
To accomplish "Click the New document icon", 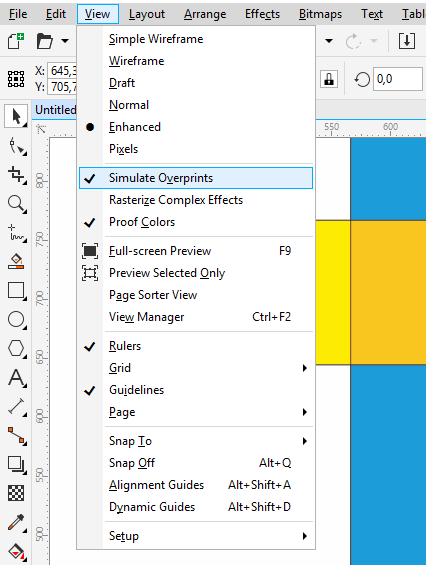I will 16,41.
